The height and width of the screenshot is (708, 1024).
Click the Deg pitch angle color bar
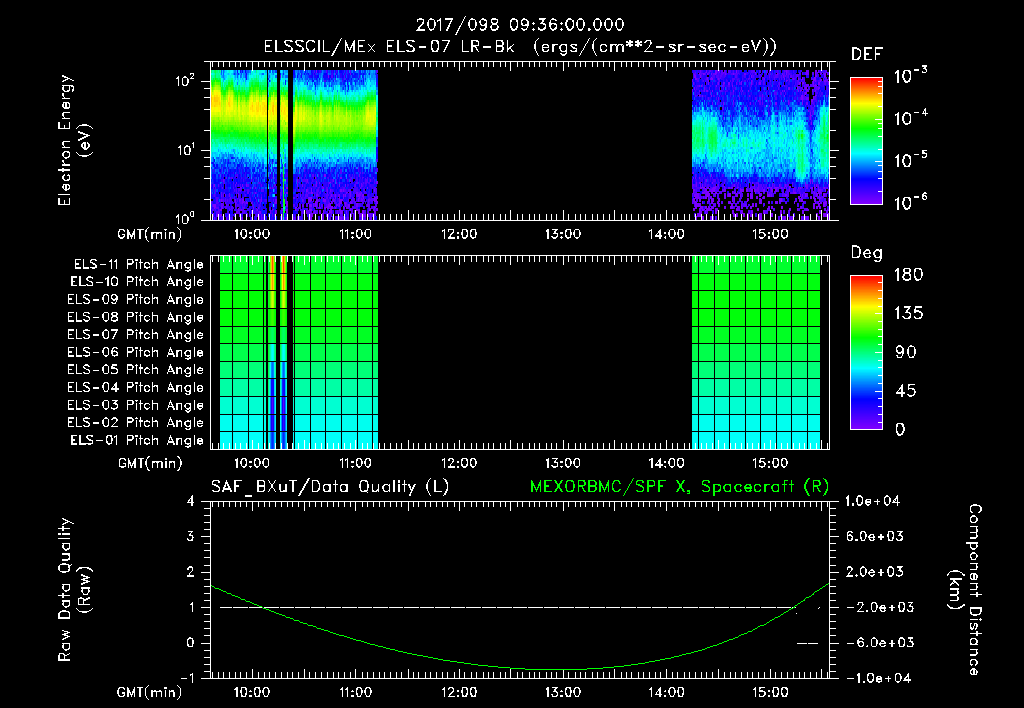[x=867, y=352]
